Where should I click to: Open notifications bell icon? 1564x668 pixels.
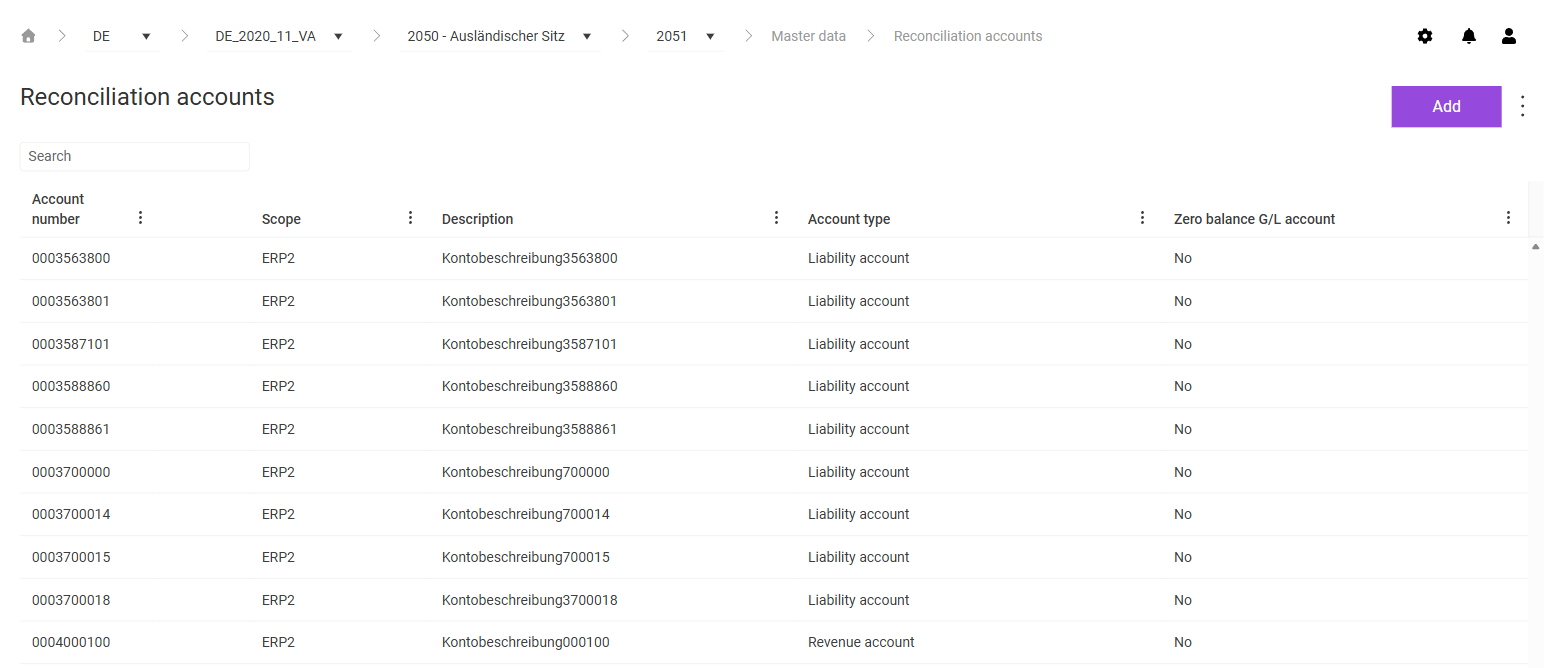[1469, 36]
